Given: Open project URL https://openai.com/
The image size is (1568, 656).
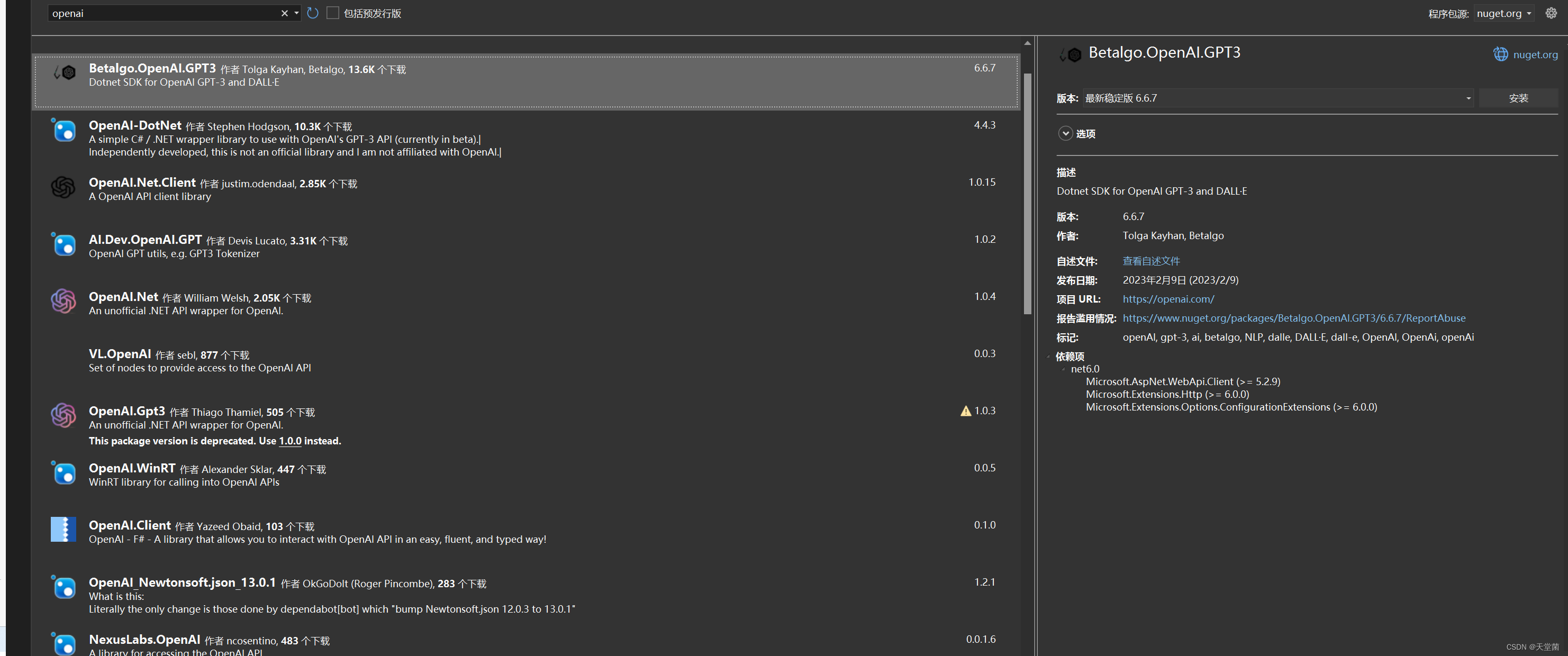Looking at the screenshot, I should coord(1168,299).
